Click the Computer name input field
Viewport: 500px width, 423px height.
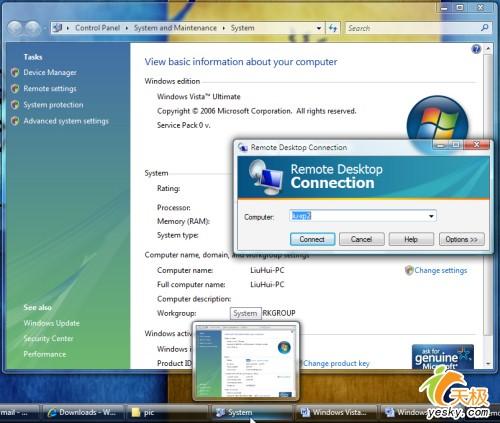(358, 216)
